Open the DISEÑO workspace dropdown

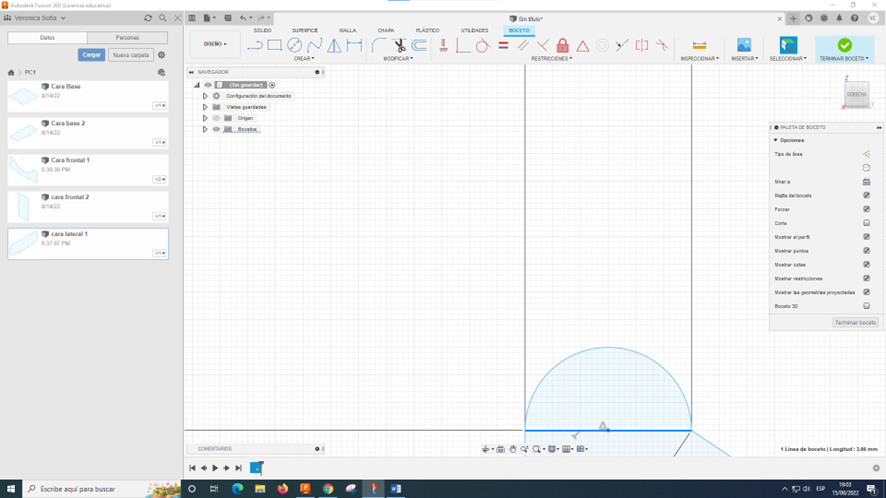point(215,44)
